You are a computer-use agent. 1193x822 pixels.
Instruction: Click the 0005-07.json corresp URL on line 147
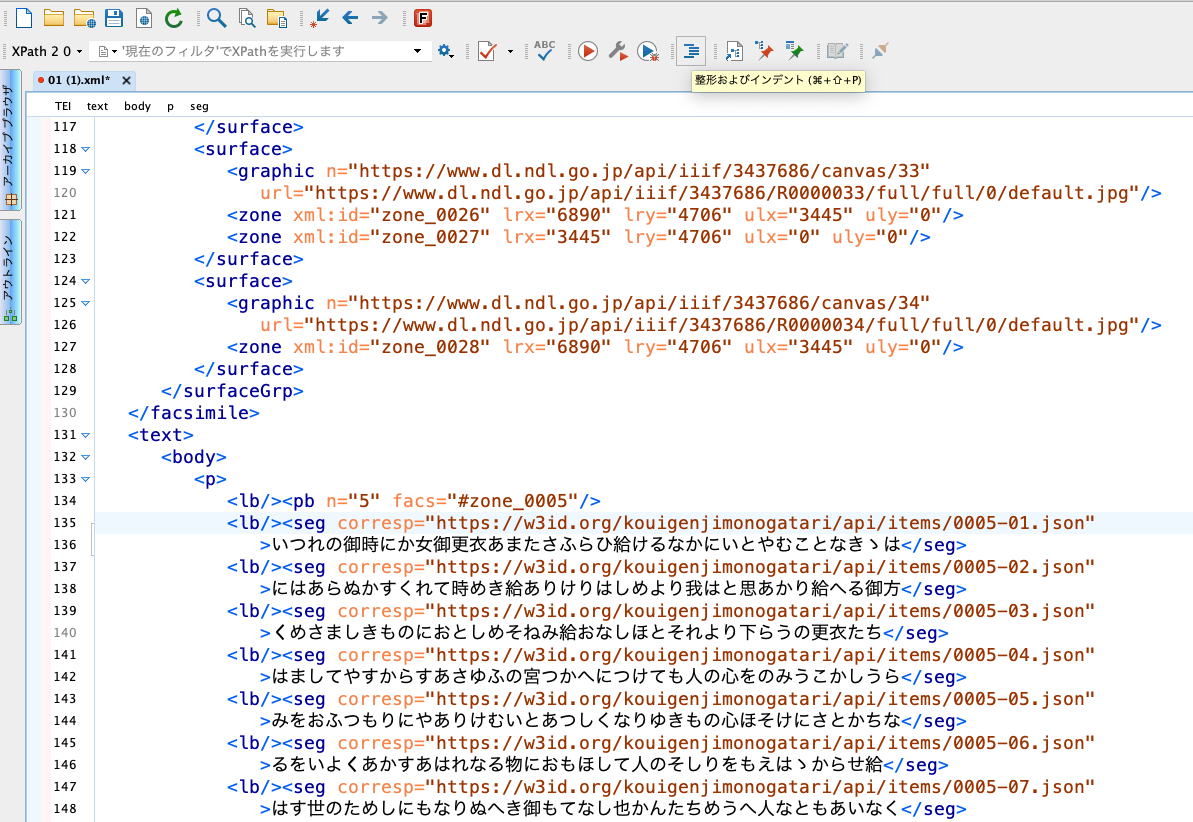click(x=760, y=787)
